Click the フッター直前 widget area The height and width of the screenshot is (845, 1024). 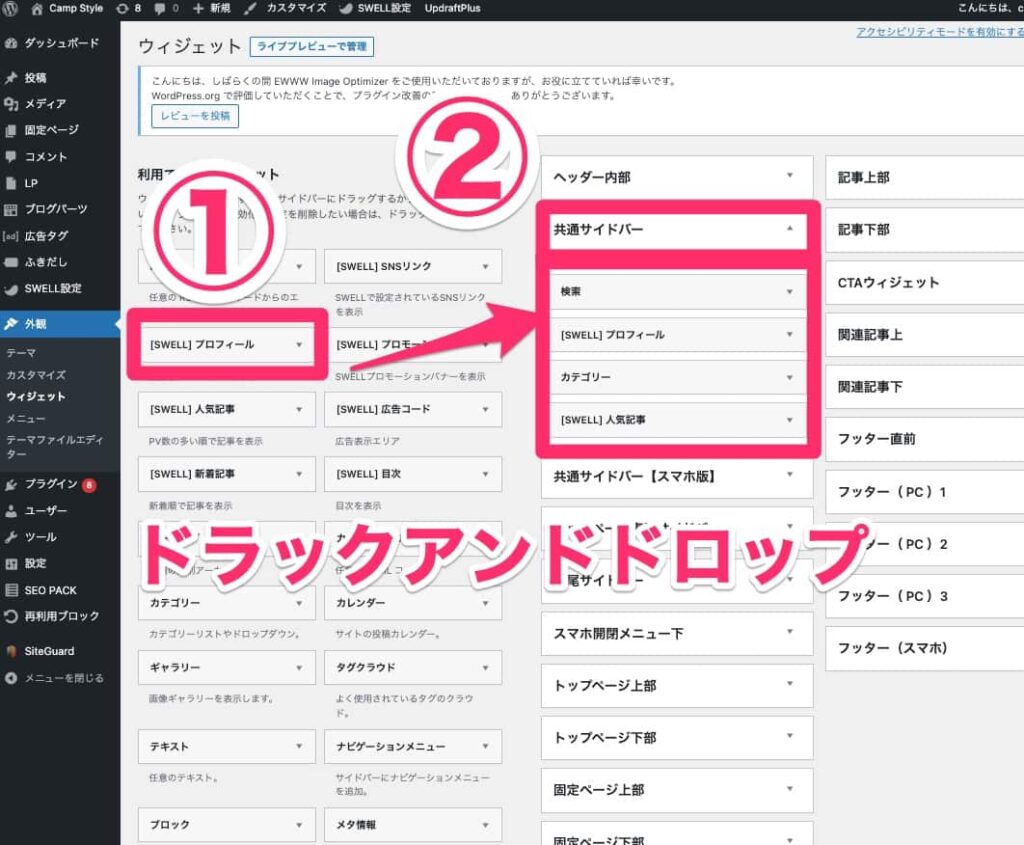pyautogui.click(x=925, y=439)
